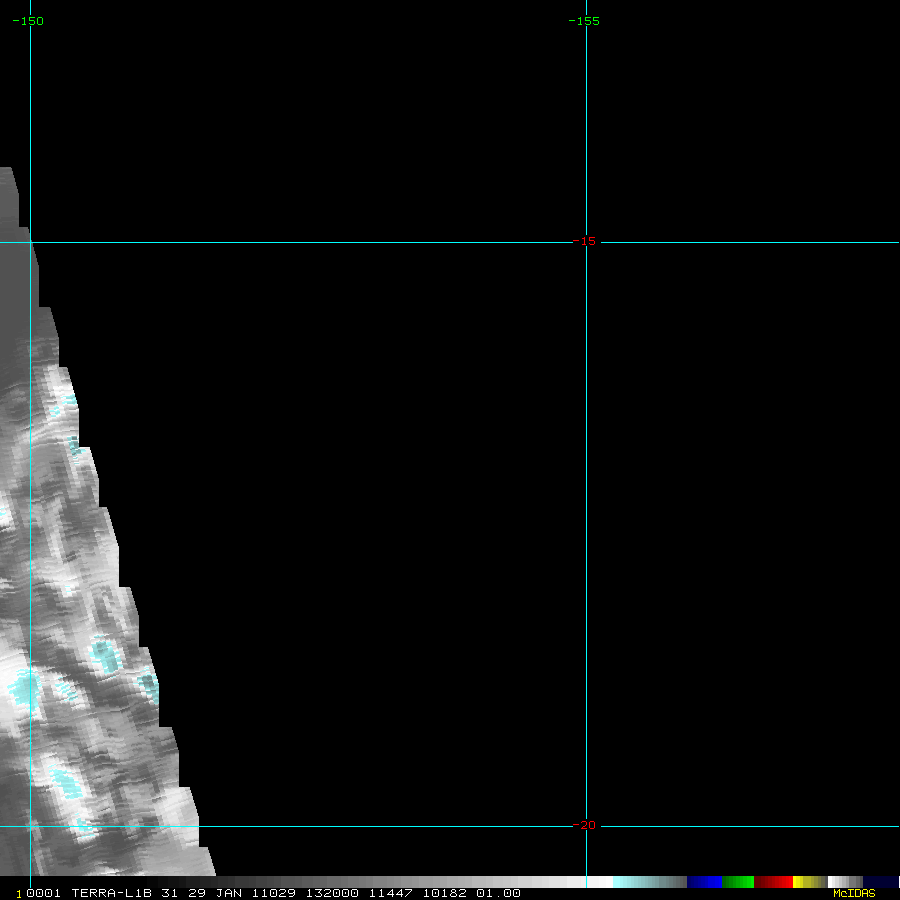Image resolution: width=900 pixels, height=900 pixels.
Task: Click grid intersection of -155 and -15 lines
Action: tap(586, 242)
